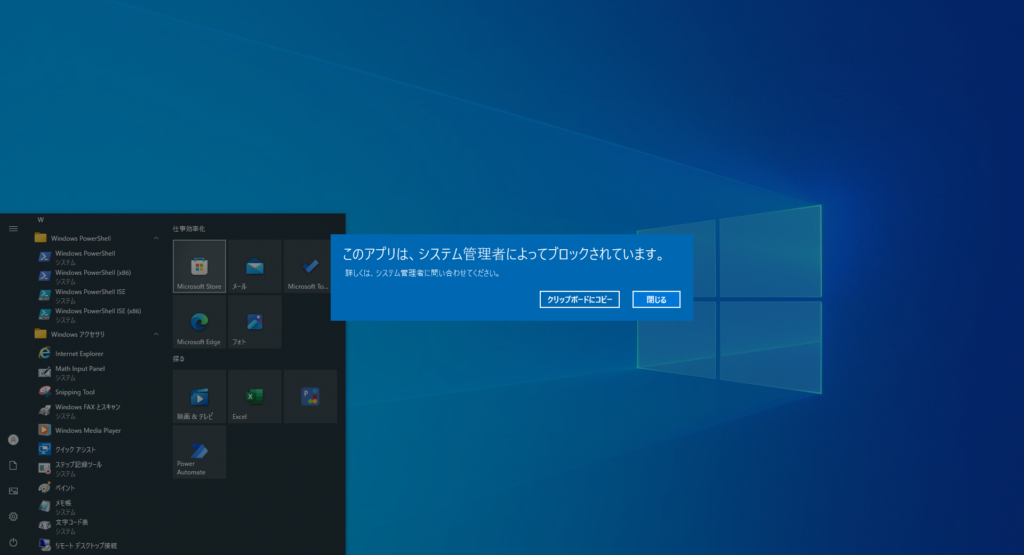Open クイック アシスト

pyautogui.click(x=97, y=449)
